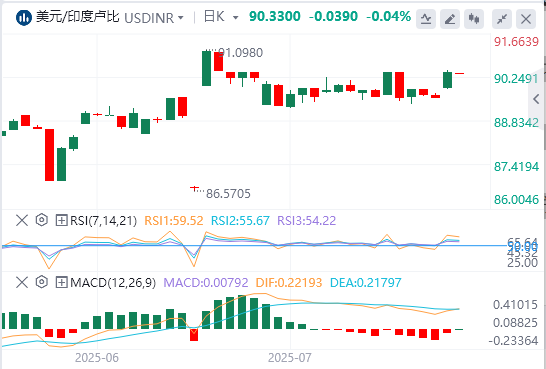Click the percent change -0.04%
The image size is (546, 369).
coord(389,16)
